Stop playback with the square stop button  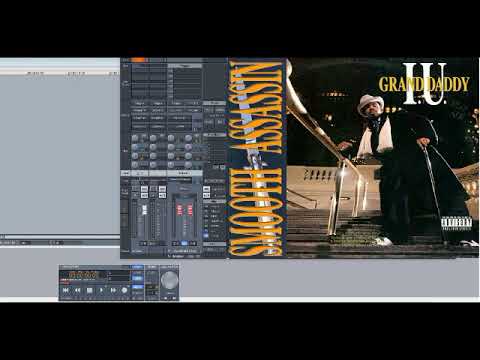point(89,290)
